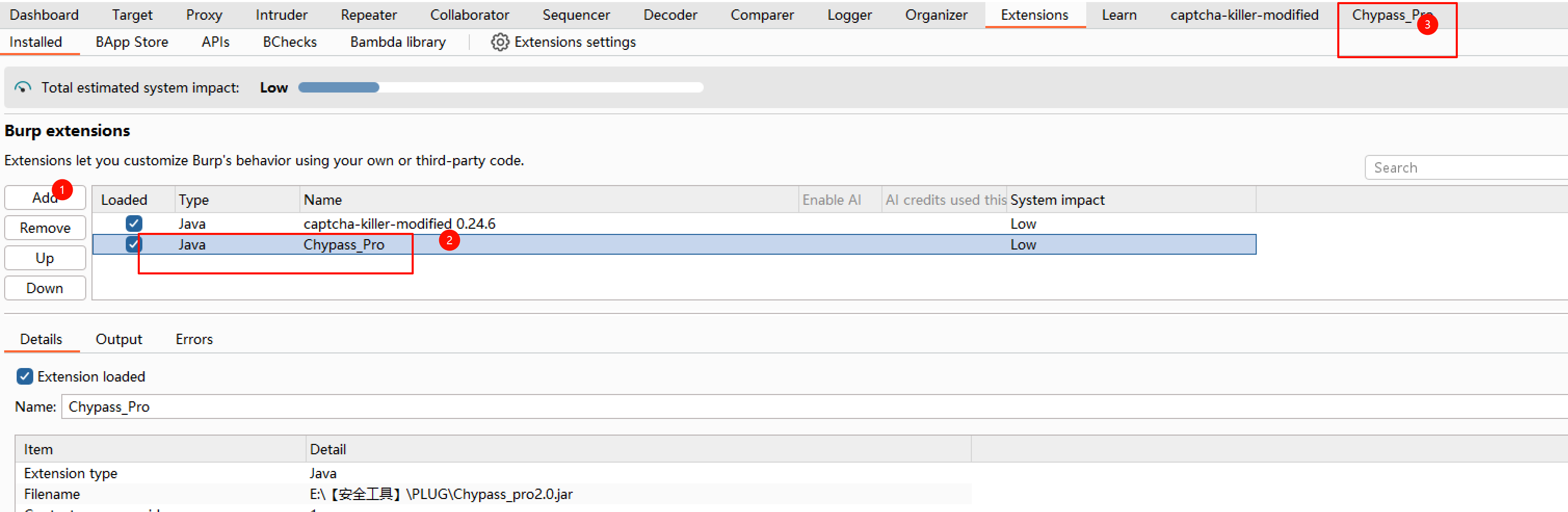The height and width of the screenshot is (512, 1568).
Task: Select the Extension type detail row
Action: tap(493, 473)
